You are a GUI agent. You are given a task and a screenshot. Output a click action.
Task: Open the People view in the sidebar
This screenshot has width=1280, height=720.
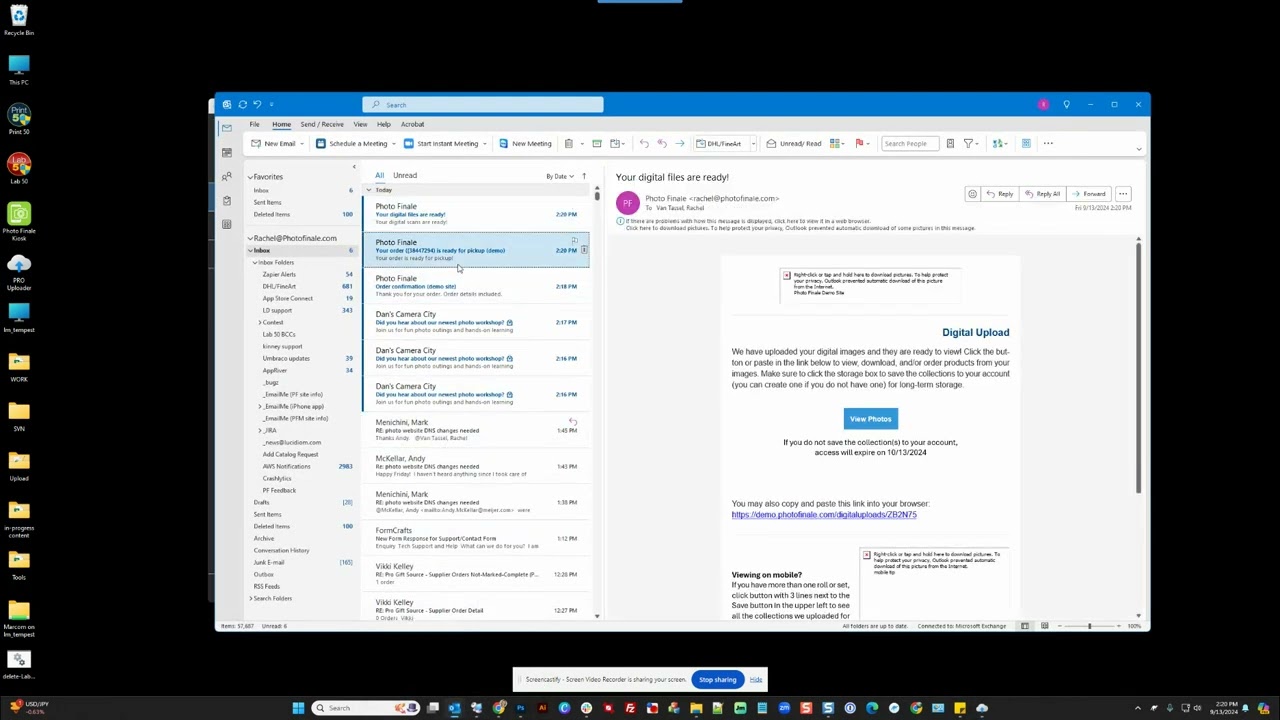(x=227, y=176)
